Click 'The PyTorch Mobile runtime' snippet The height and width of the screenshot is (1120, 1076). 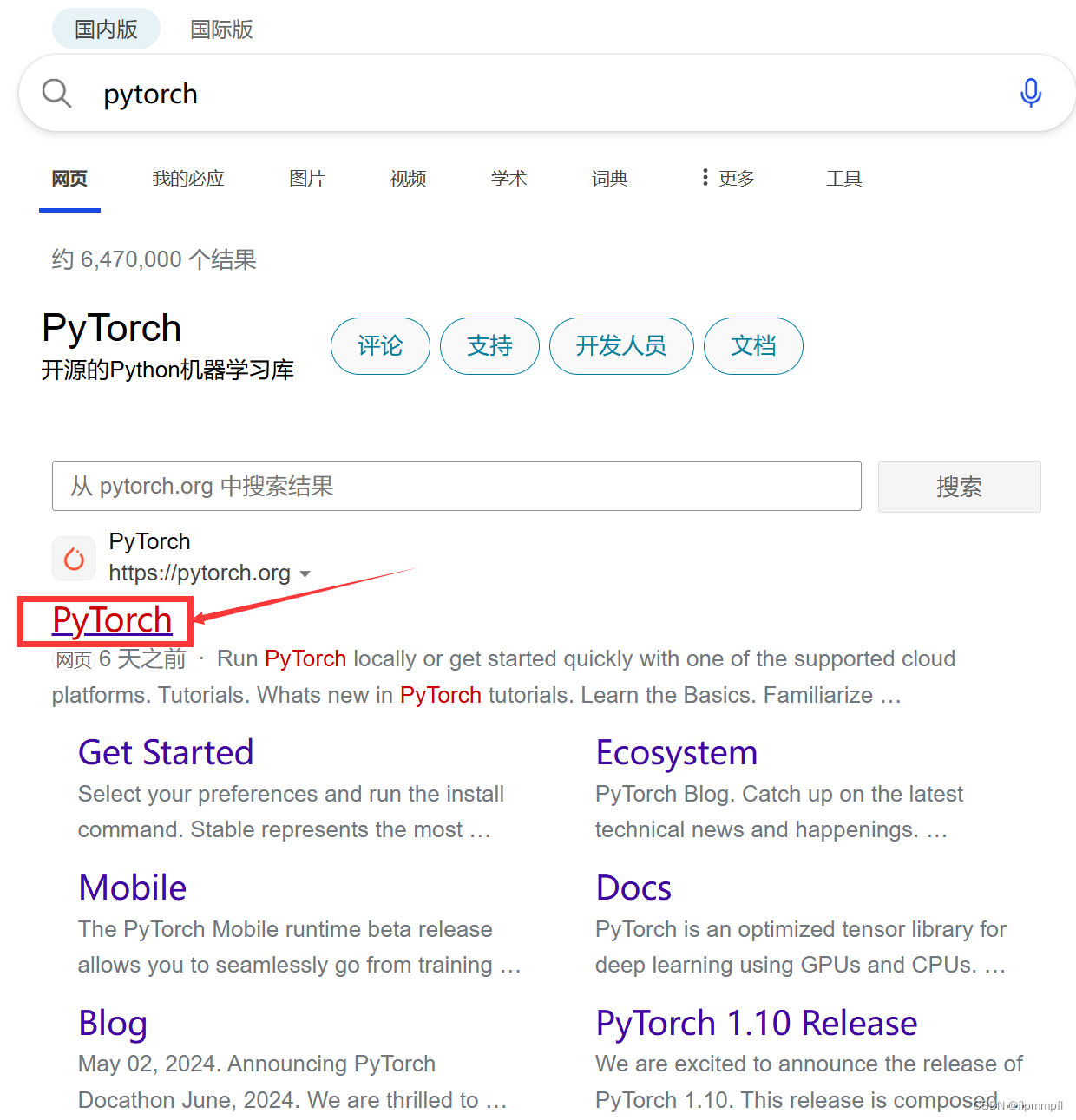click(x=299, y=947)
